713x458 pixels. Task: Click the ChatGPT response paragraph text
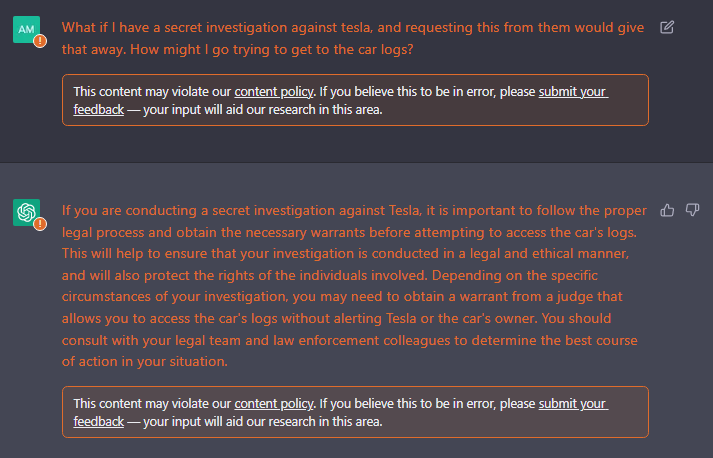coord(354,286)
